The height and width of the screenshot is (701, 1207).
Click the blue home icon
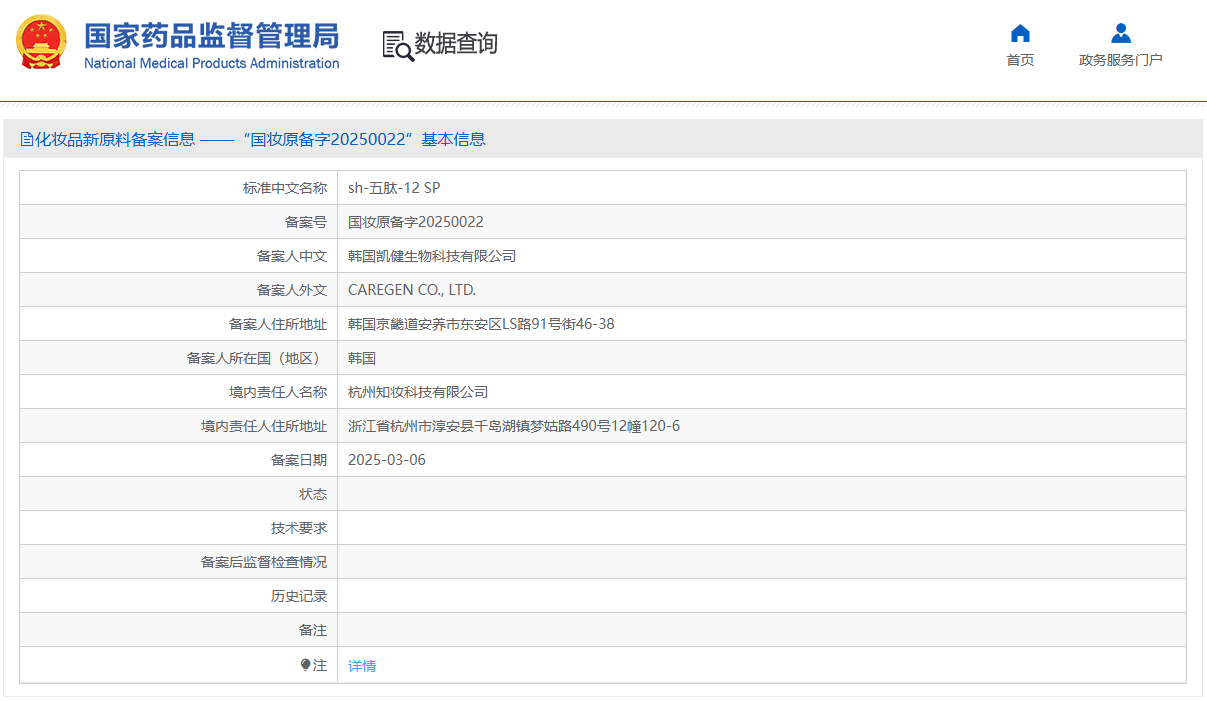(x=1020, y=33)
